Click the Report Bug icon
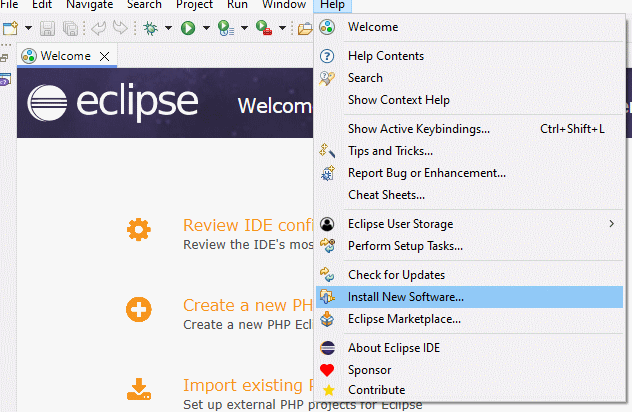Image resolution: width=632 pixels, height=412 pixels. tap(327, 173)
